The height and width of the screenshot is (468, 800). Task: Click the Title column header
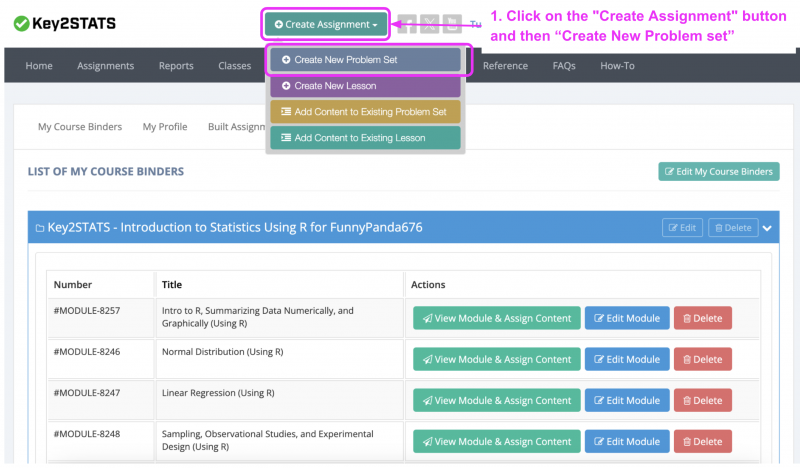(x=172, y=285)
